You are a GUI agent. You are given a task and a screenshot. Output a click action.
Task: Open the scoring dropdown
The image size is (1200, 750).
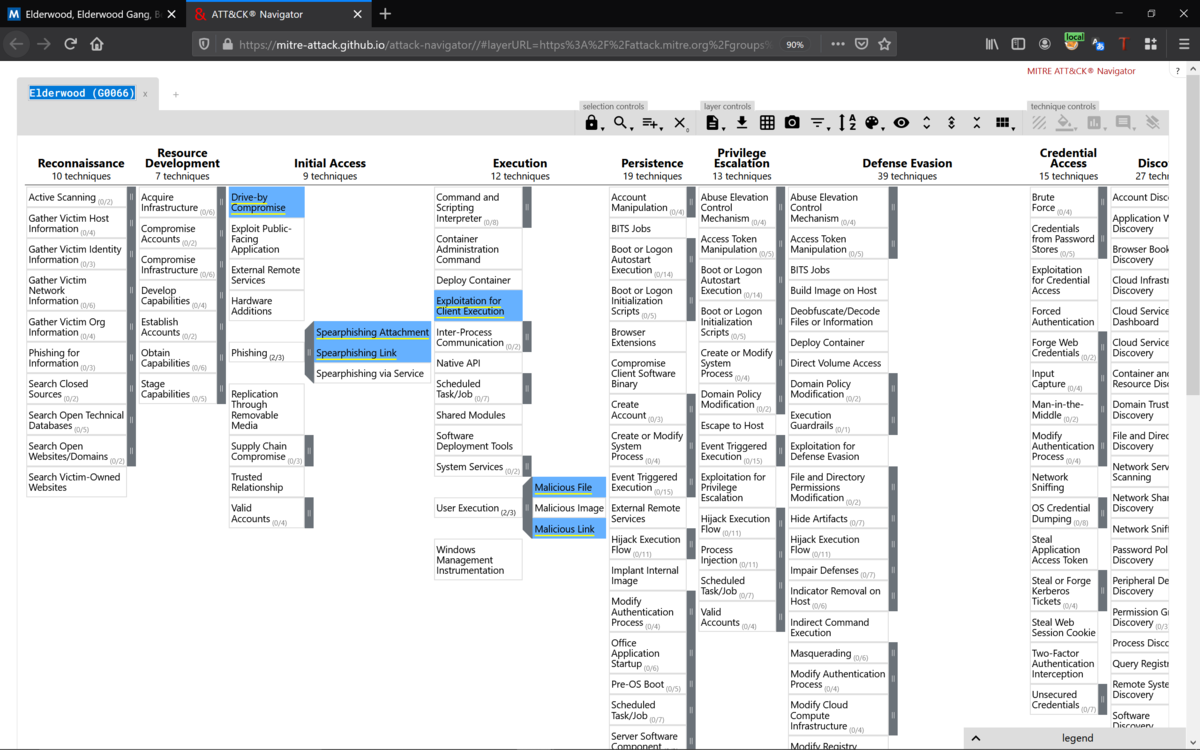(x=1095, y=123)
